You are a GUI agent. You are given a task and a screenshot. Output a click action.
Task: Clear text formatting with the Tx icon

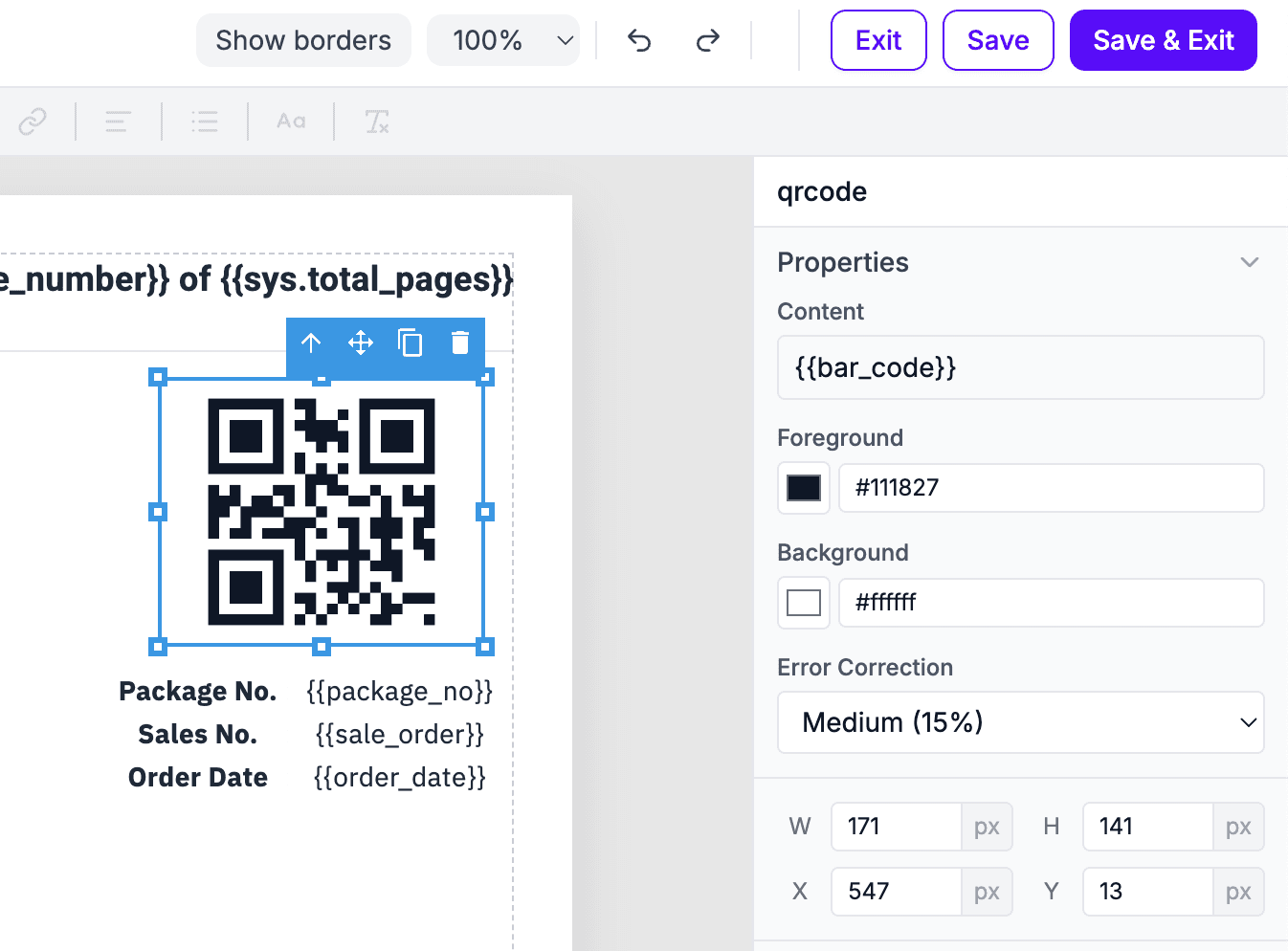(x=376, y=122)
